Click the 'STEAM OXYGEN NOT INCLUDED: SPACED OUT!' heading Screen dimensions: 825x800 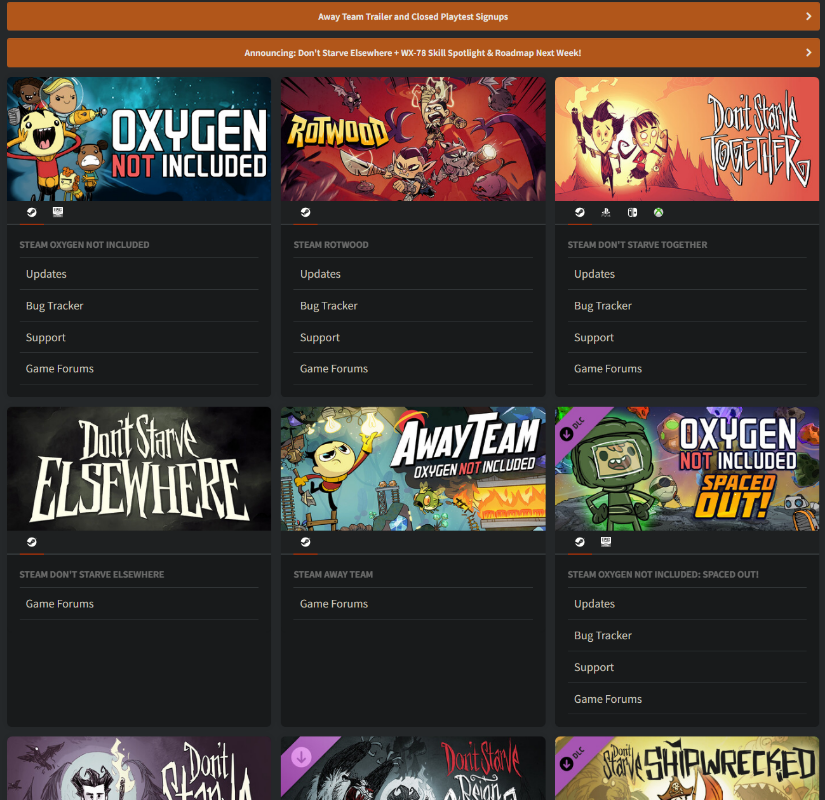point(663,574)
